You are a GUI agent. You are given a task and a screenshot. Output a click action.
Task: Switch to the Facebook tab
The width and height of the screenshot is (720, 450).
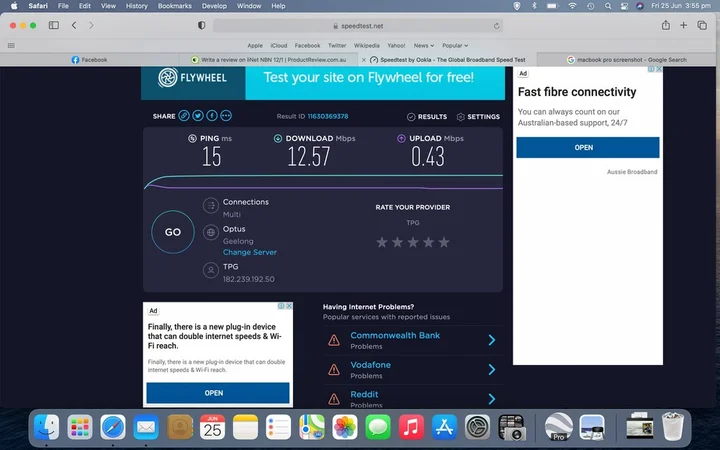(x=89, y=60)
